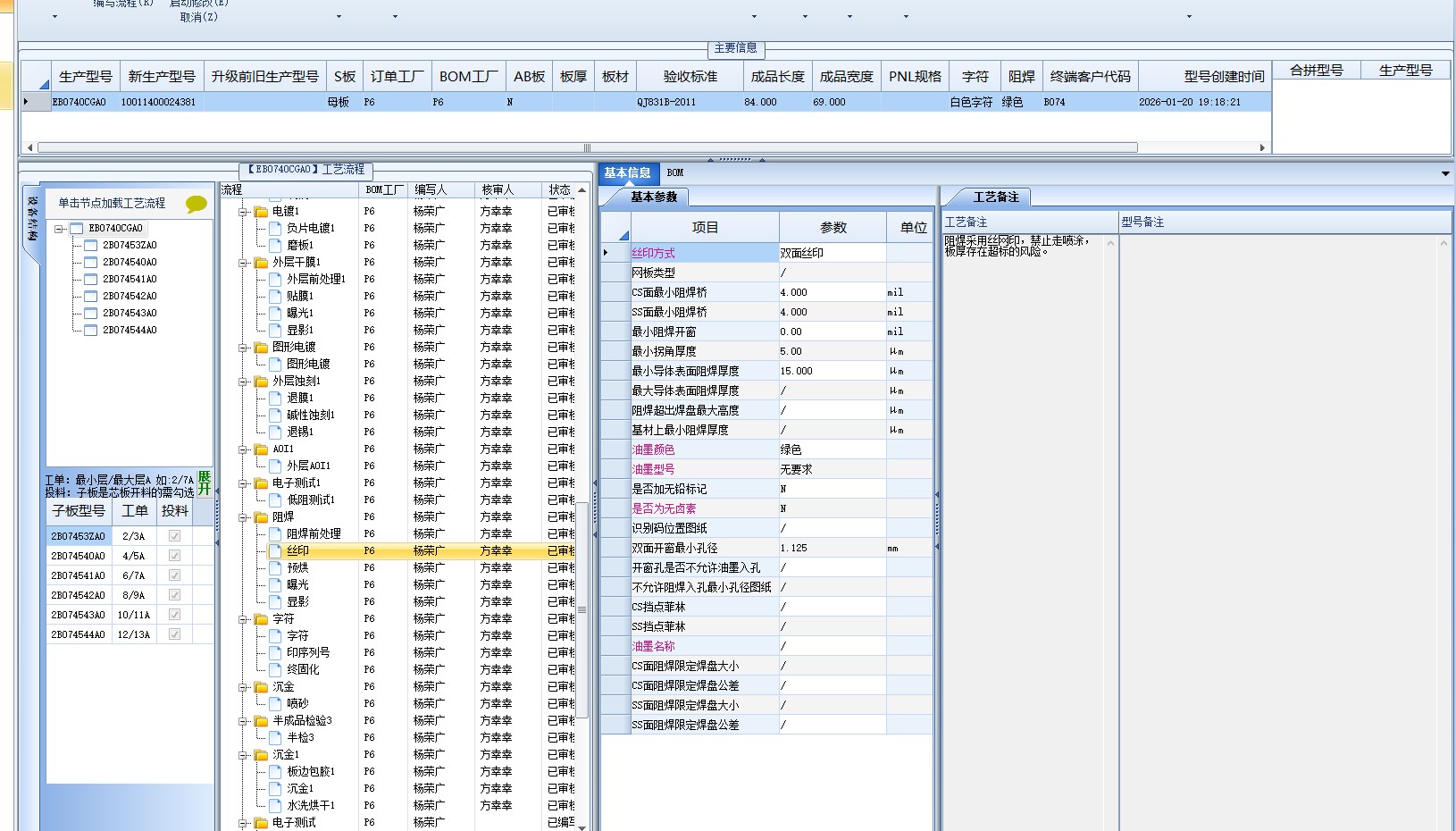1456x831 pixels.
Task: Click the AOI1 folder icon
Action: pyautogui.click(x=261, y=449)
